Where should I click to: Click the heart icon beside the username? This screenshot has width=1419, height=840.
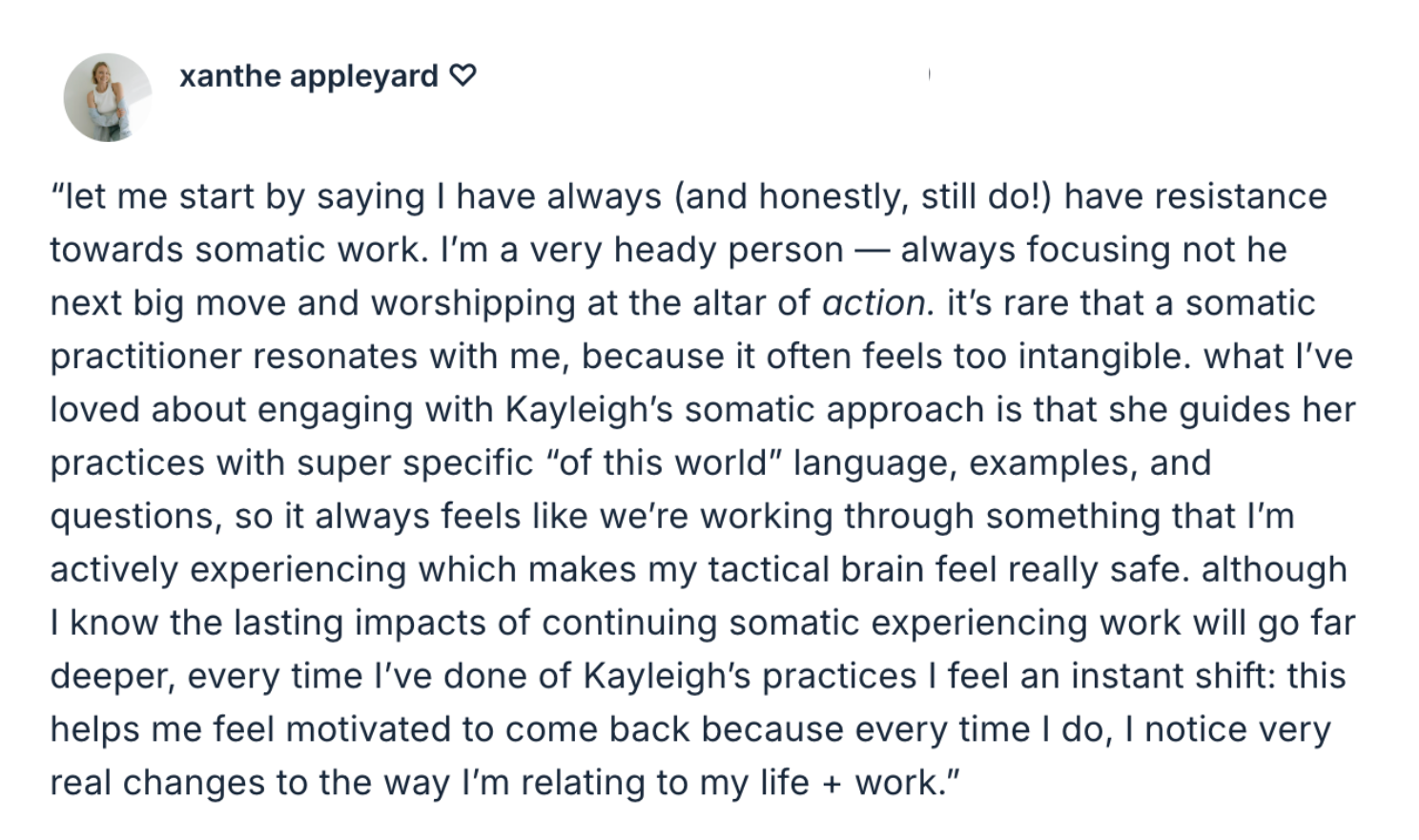point(463,75)
